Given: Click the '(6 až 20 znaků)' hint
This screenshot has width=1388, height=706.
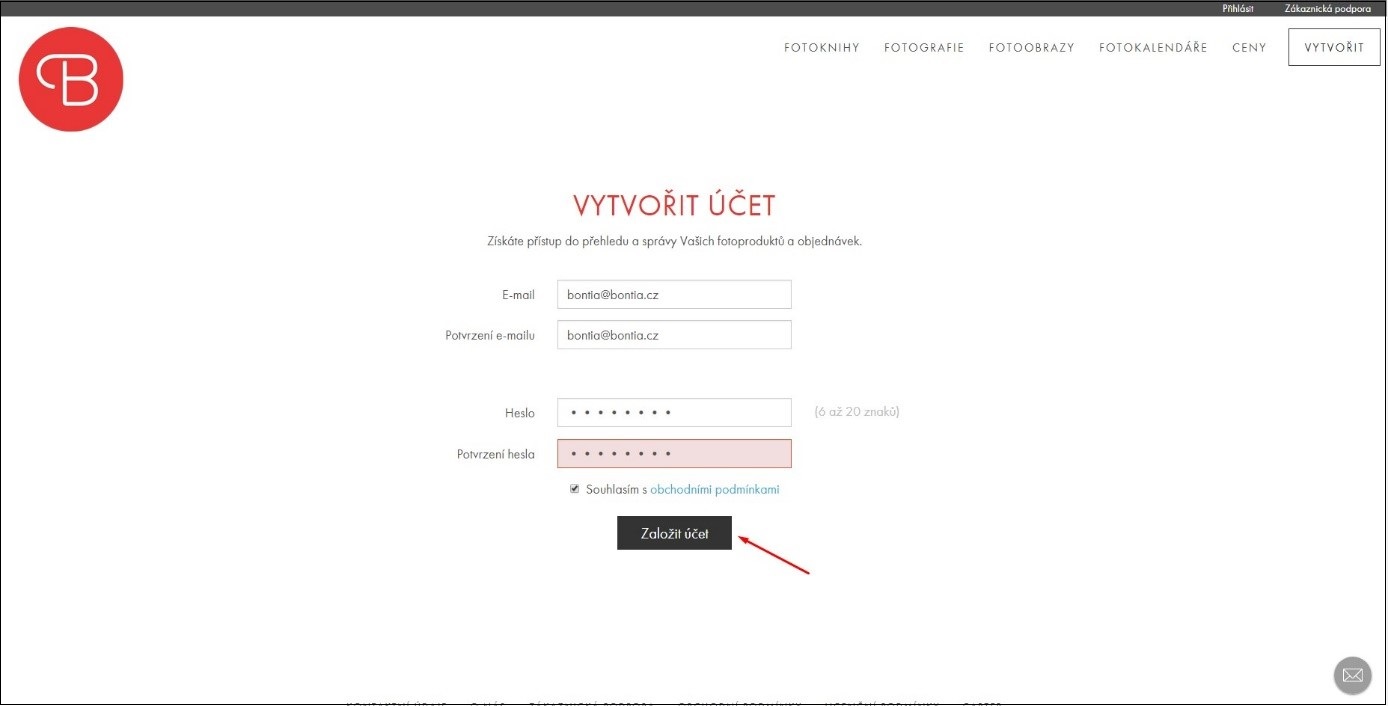Looking at the screenshot, I should tap(857, 412).
